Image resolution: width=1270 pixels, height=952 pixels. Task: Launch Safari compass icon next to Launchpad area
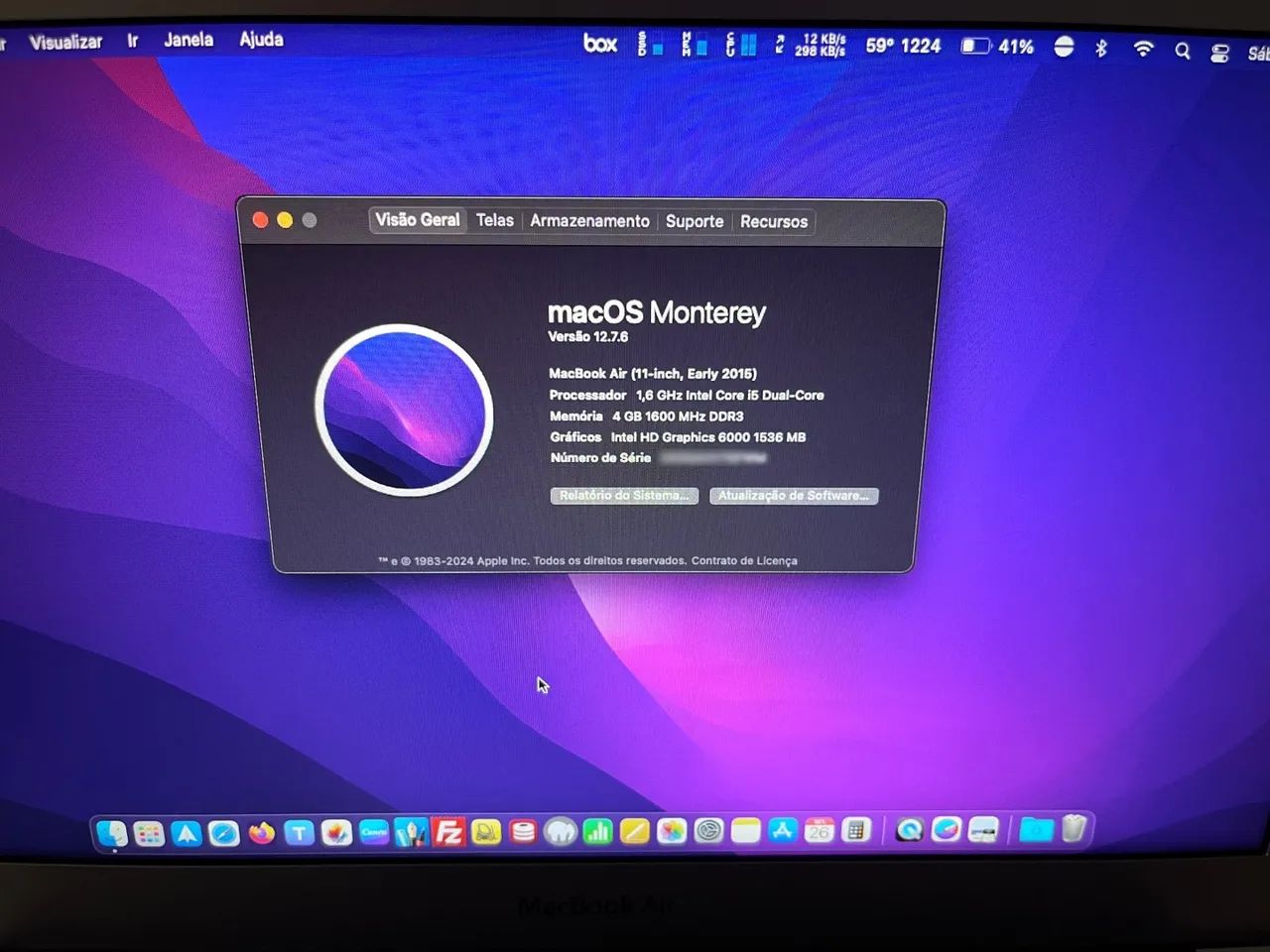coord(223,833)
